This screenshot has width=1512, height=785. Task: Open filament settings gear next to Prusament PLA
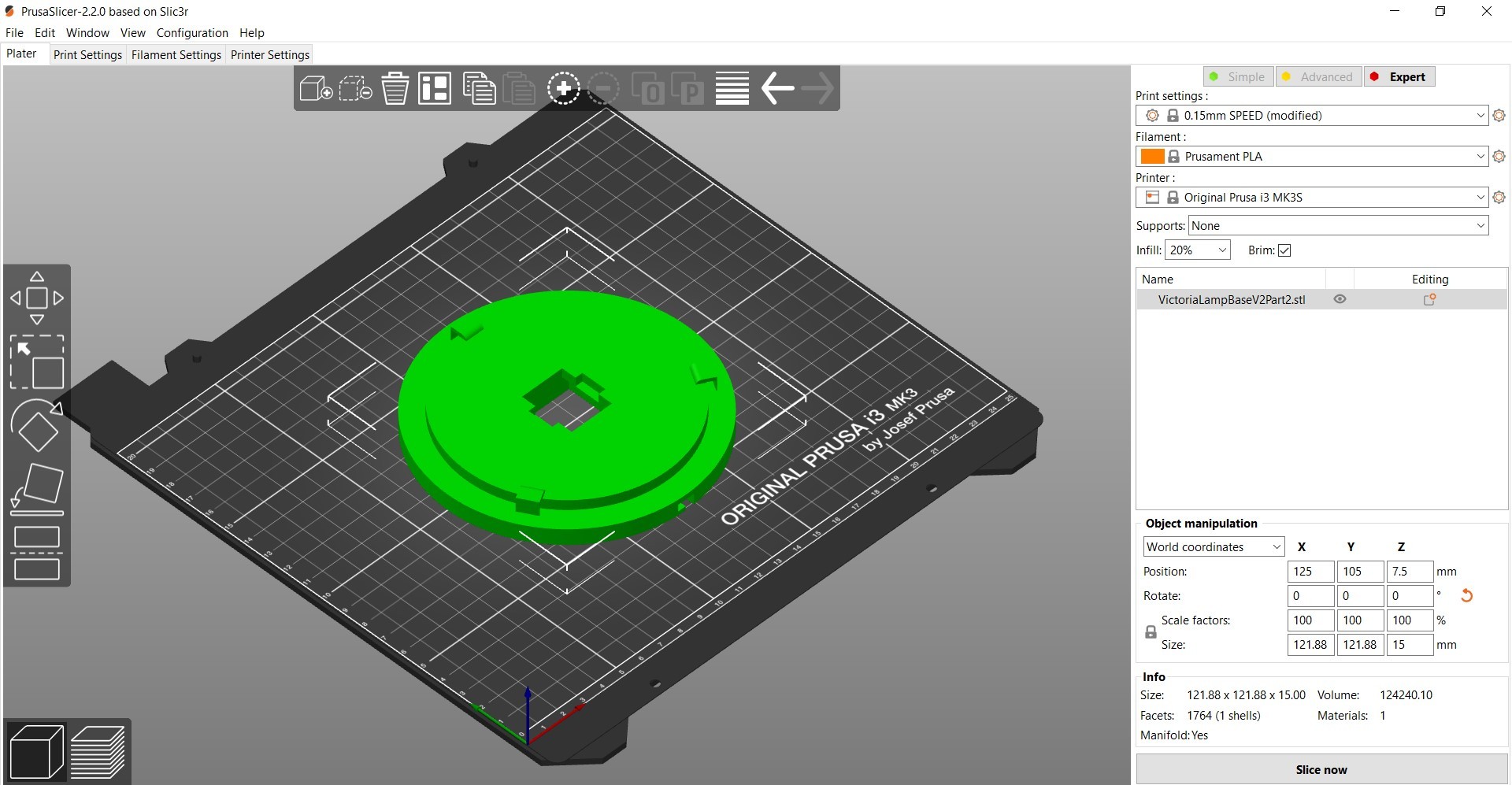pos(1499,157)
